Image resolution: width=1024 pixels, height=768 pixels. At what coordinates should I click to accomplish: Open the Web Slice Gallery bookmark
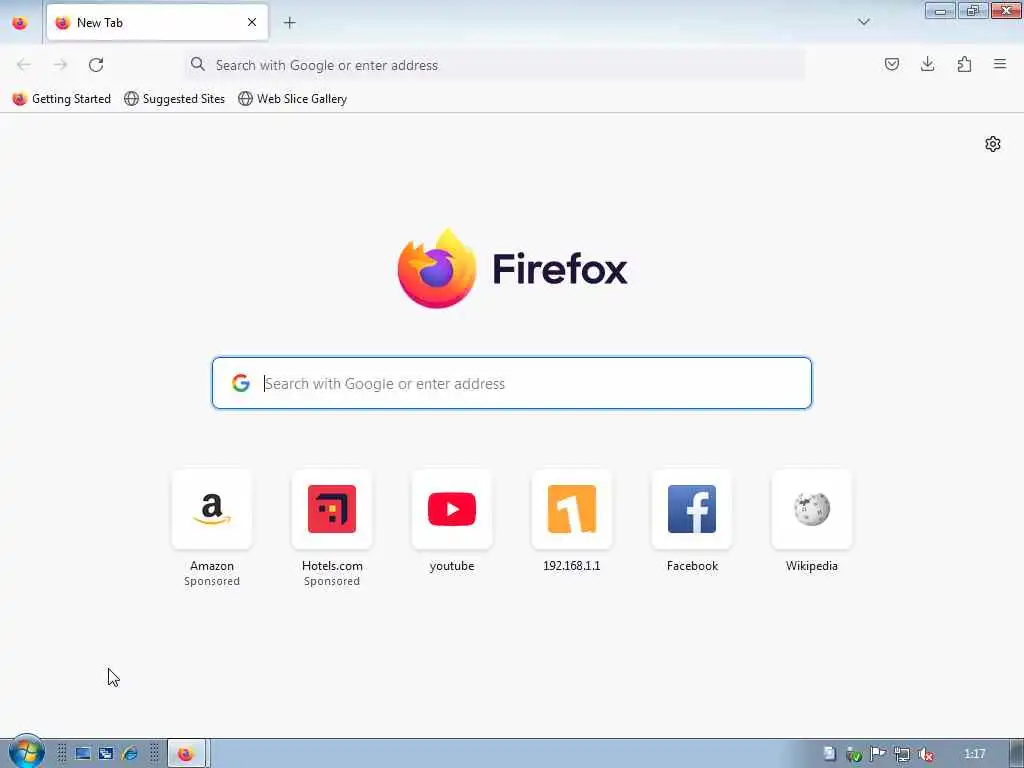click(x=293, y=99)
